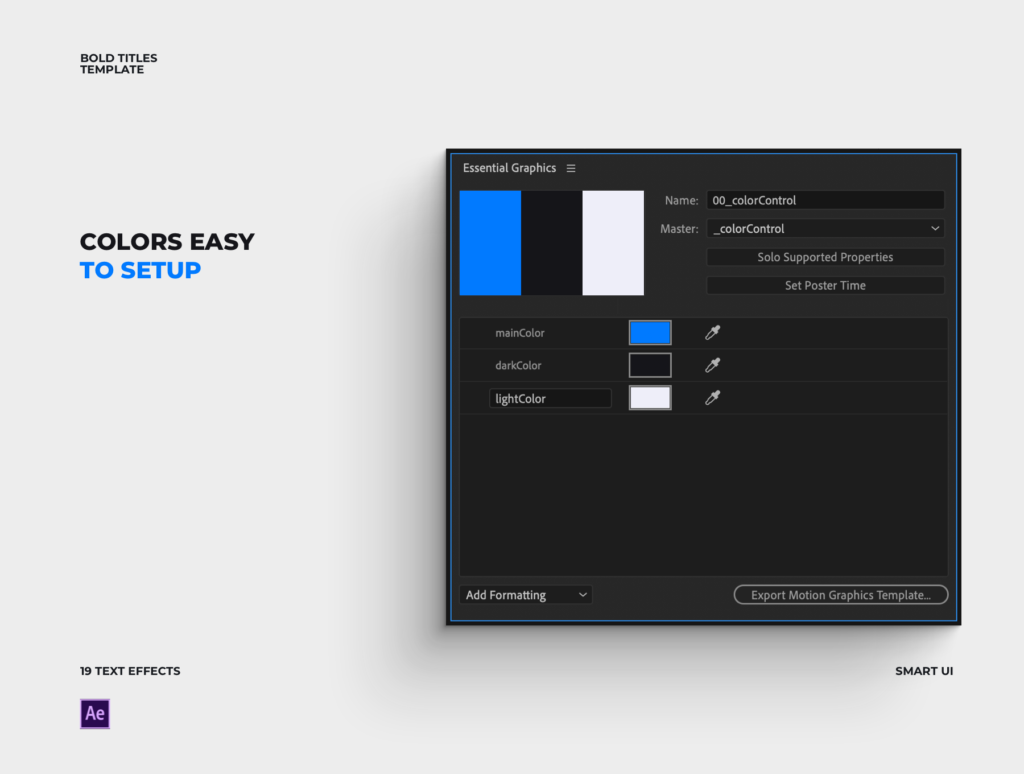1024x774 pixels.
Task: Select the Essential Graphics panel tab
Action: [509, 168]
